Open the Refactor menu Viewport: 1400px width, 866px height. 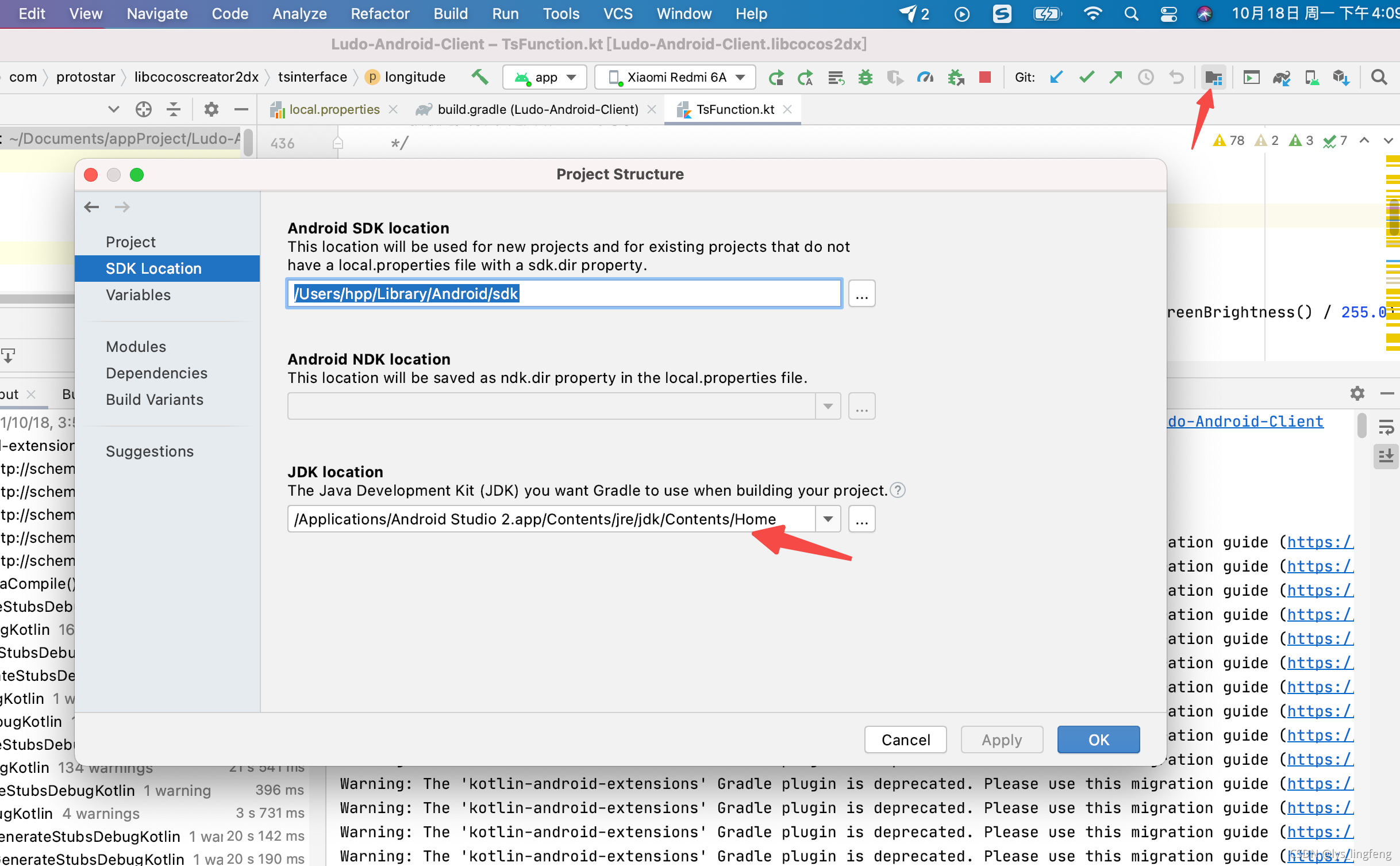click(380, 14)
